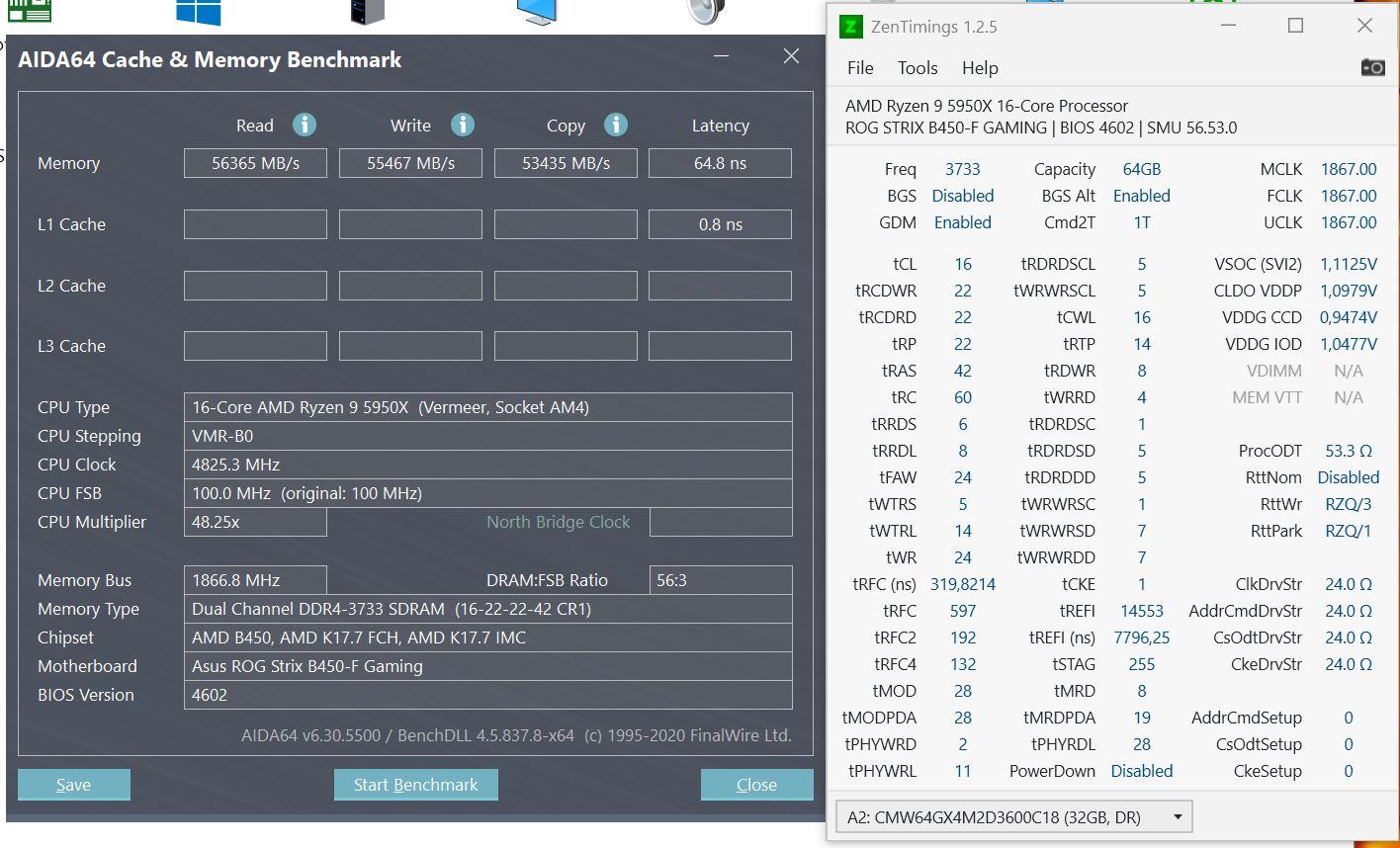Click the ProcODT value 53.3 Ω
Screen dimensions: 1400x848
click(x=1349, y=451)
